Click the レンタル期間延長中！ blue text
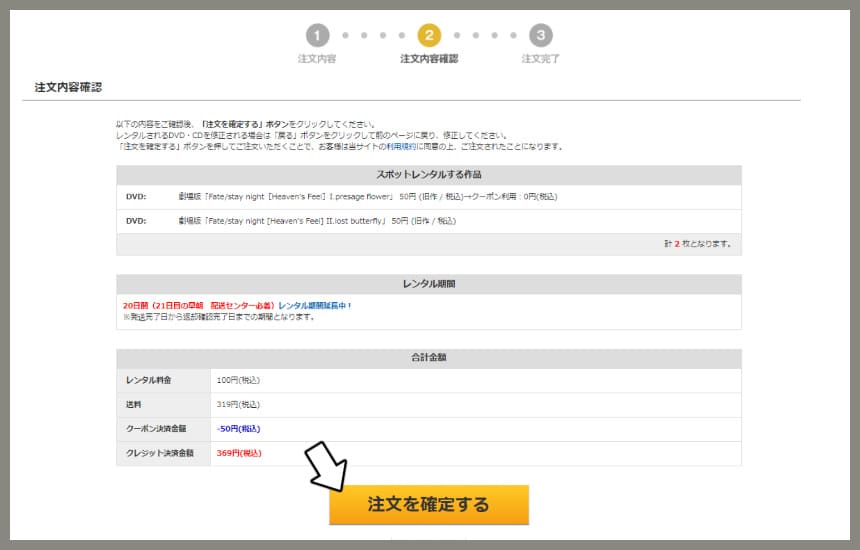860x550 pixels. click(x=315, y=305)
